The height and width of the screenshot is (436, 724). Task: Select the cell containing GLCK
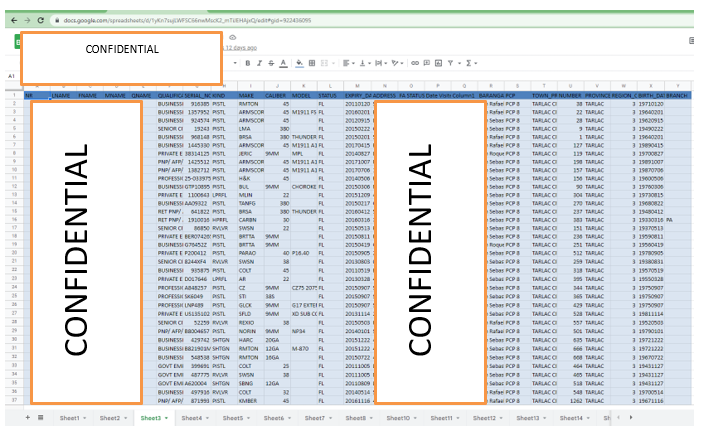251,305
